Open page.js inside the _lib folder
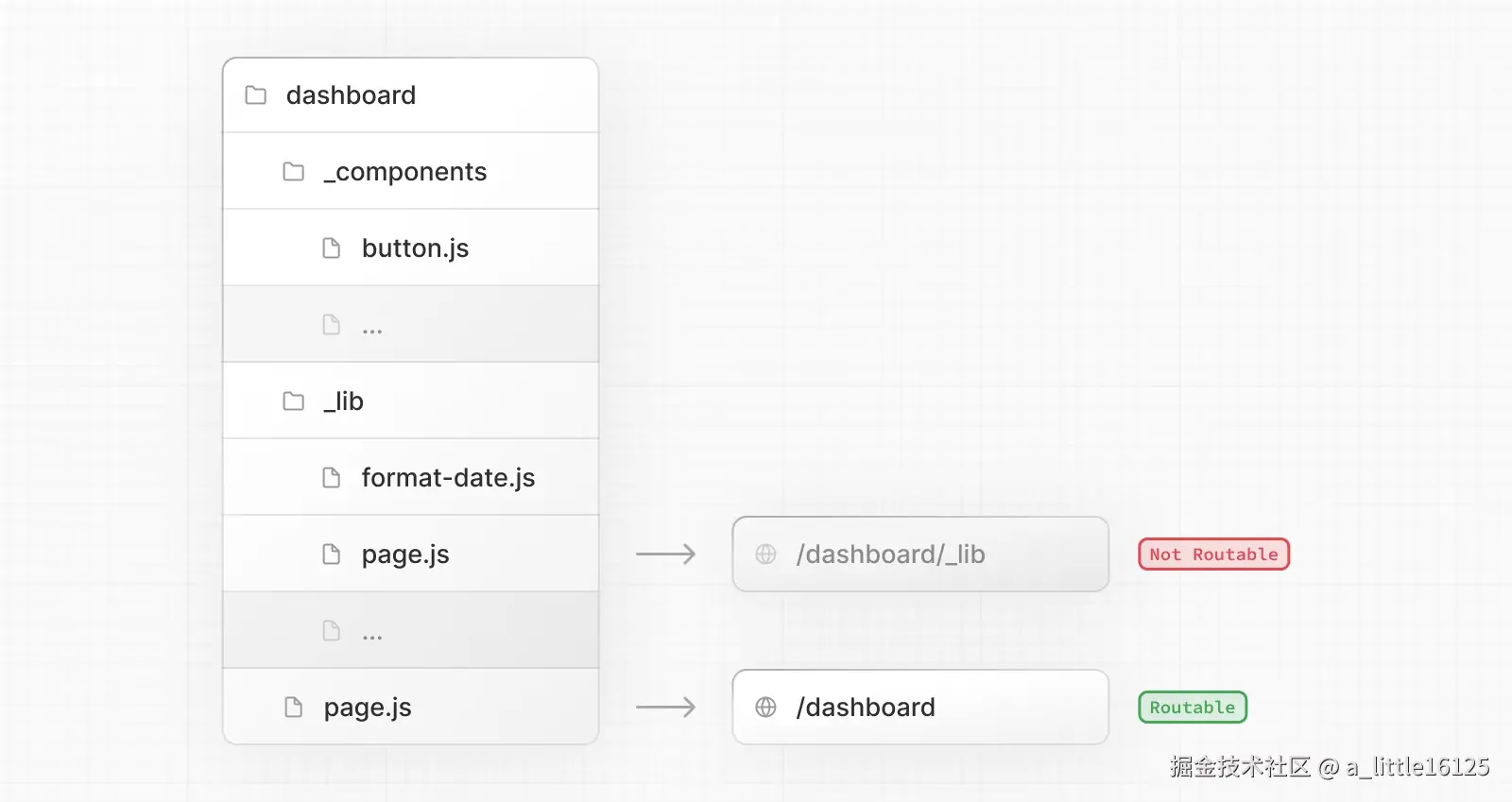1512x802 pixels. pos(405,555)
